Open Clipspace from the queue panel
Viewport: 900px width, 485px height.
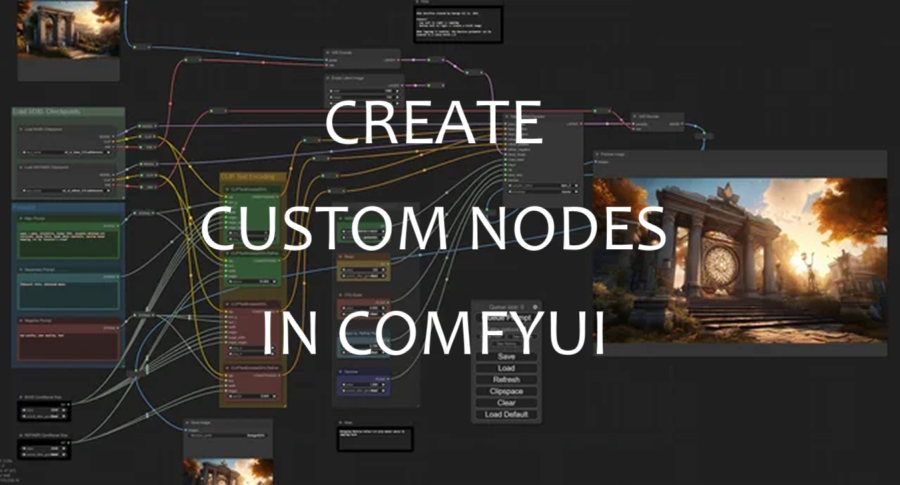tap(506, 391)
